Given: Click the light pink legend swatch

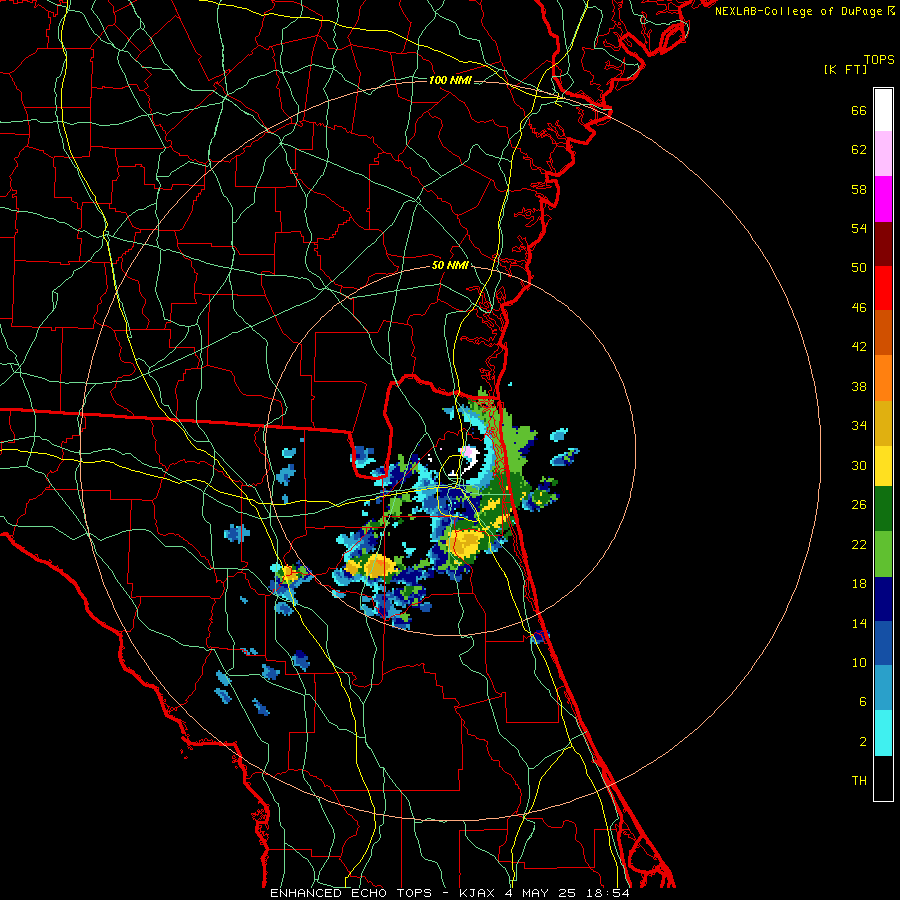Looking at the screenshot, I should click(x=883, y=153).
